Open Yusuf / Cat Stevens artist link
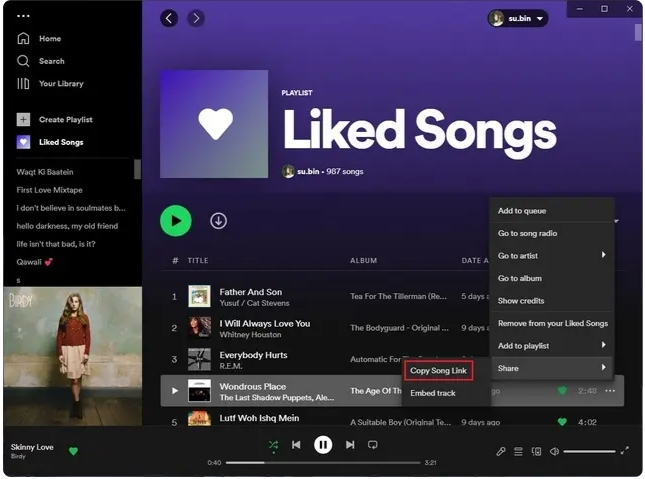 [254, 303]
